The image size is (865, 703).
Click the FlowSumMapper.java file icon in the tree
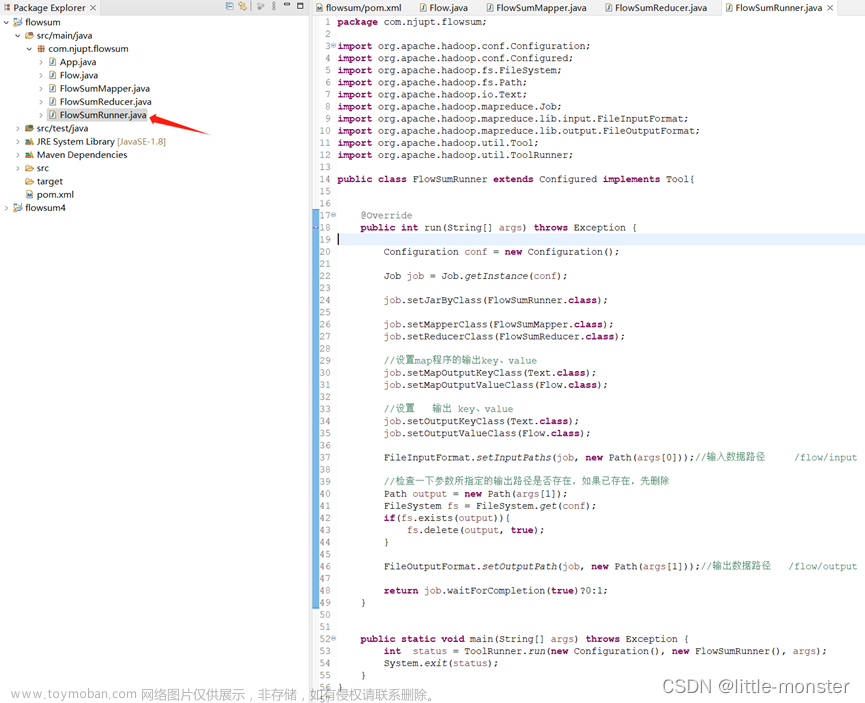[x=52, y=88]
